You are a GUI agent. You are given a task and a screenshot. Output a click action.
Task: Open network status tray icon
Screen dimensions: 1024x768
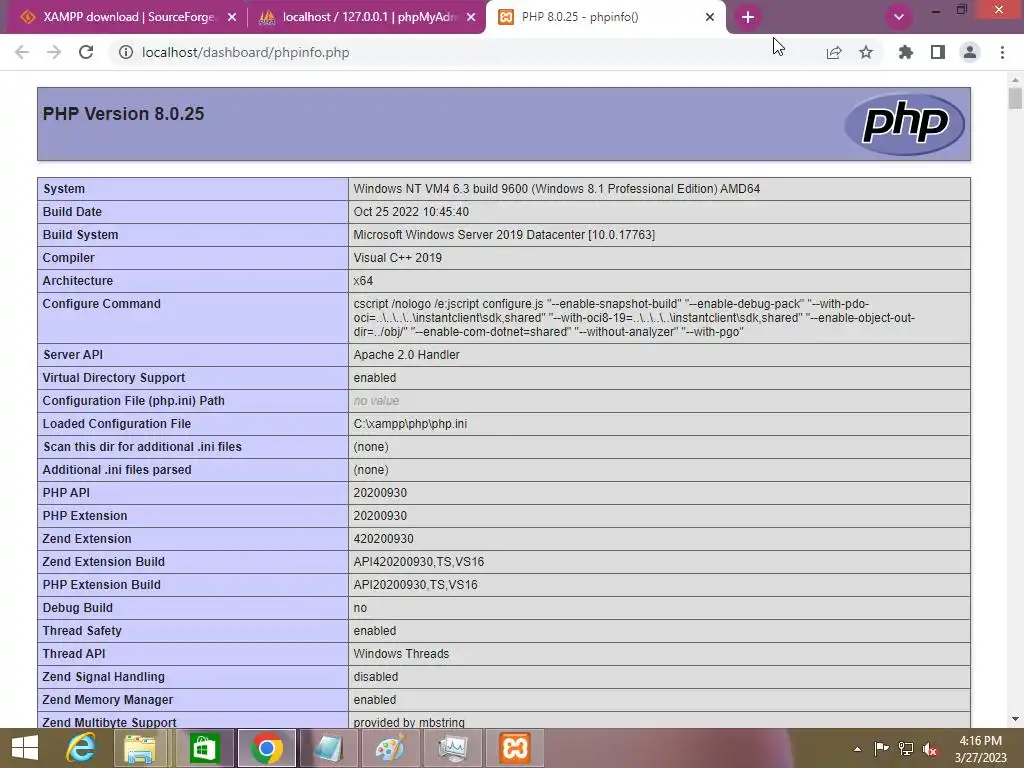tap(905, 748)
